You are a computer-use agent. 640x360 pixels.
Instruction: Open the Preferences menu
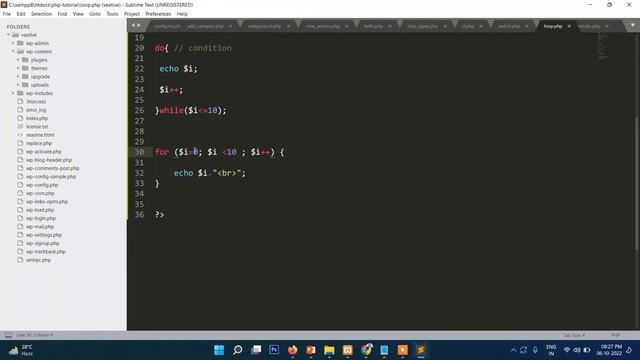tap(158, 14)
